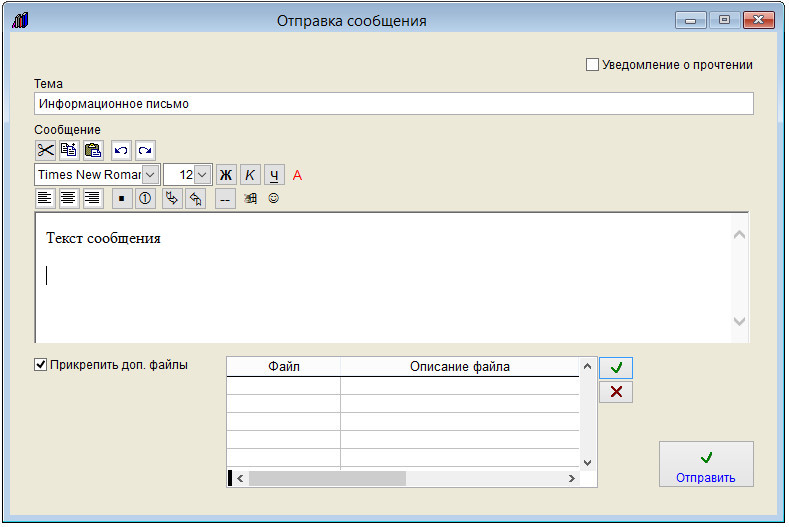
Task: Insert a smiley emoticon
Action: tap(273, 199)
